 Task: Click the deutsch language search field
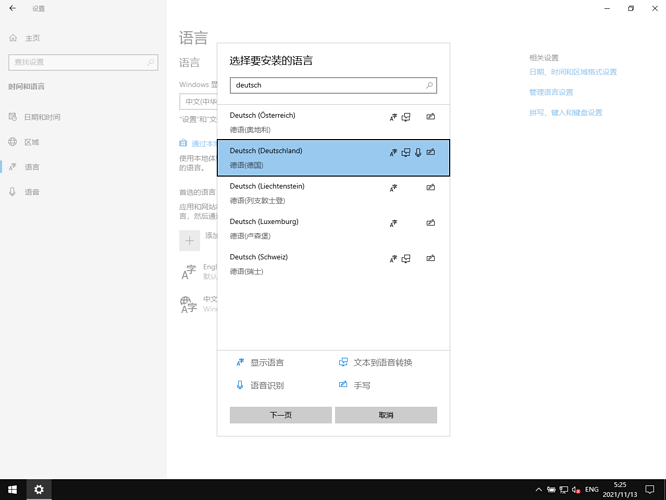point(325,86)
